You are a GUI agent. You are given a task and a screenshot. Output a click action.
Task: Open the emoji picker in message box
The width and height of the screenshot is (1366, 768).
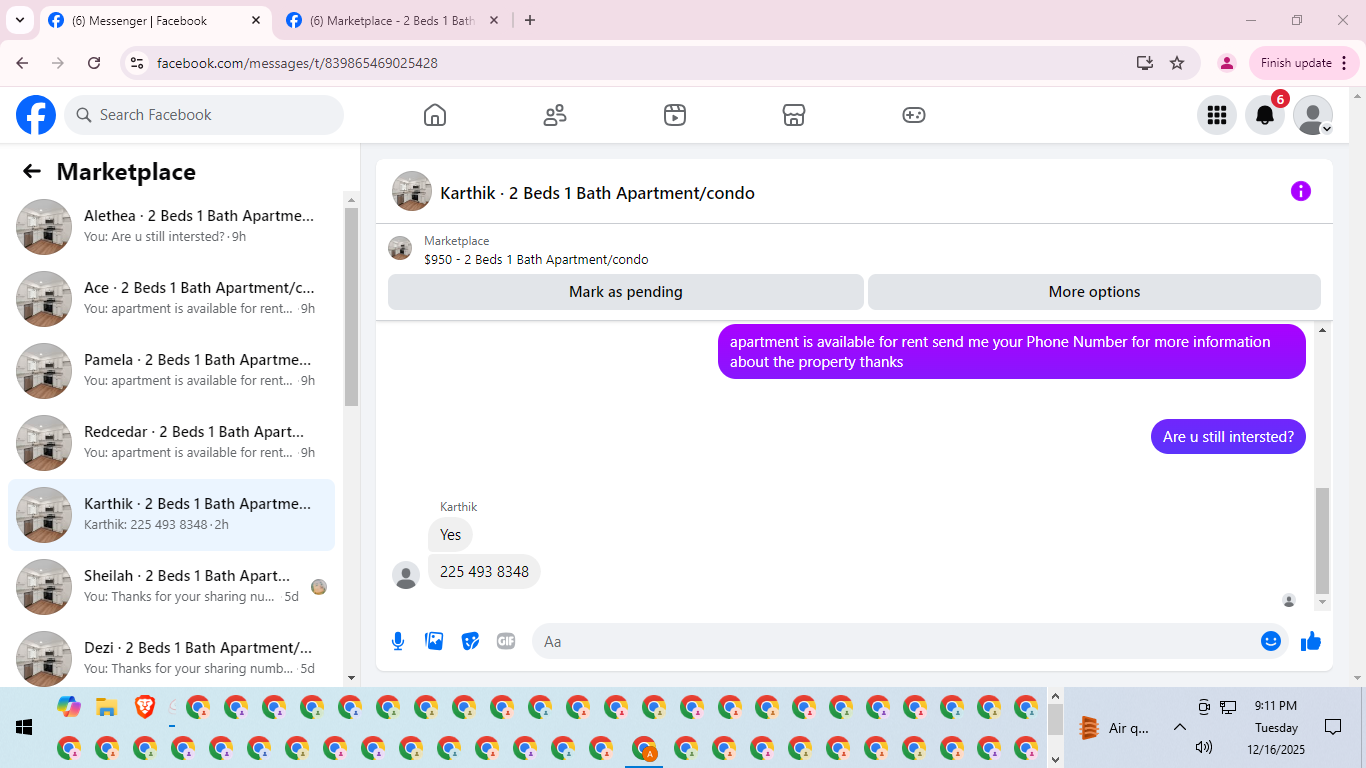tap(1271, 641)
